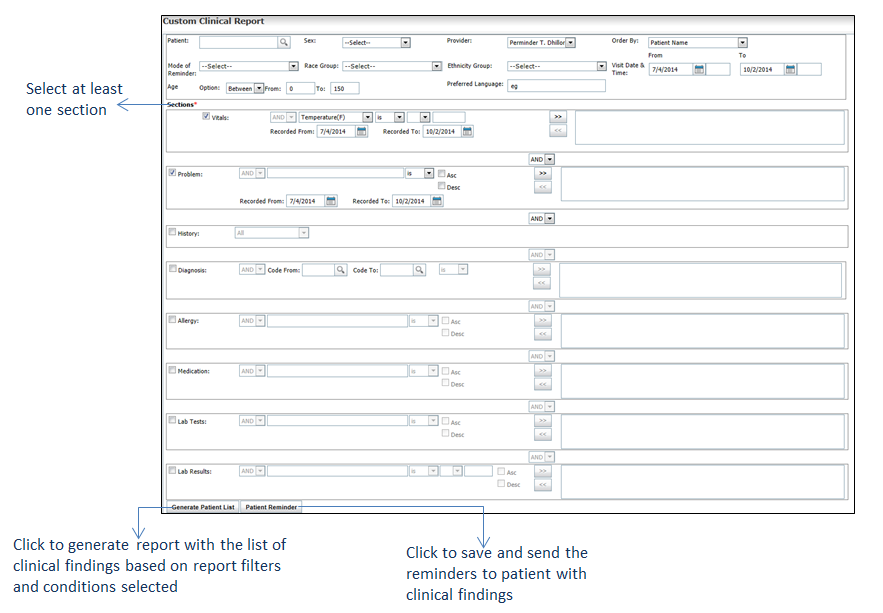Open History All dropdown

271,232
